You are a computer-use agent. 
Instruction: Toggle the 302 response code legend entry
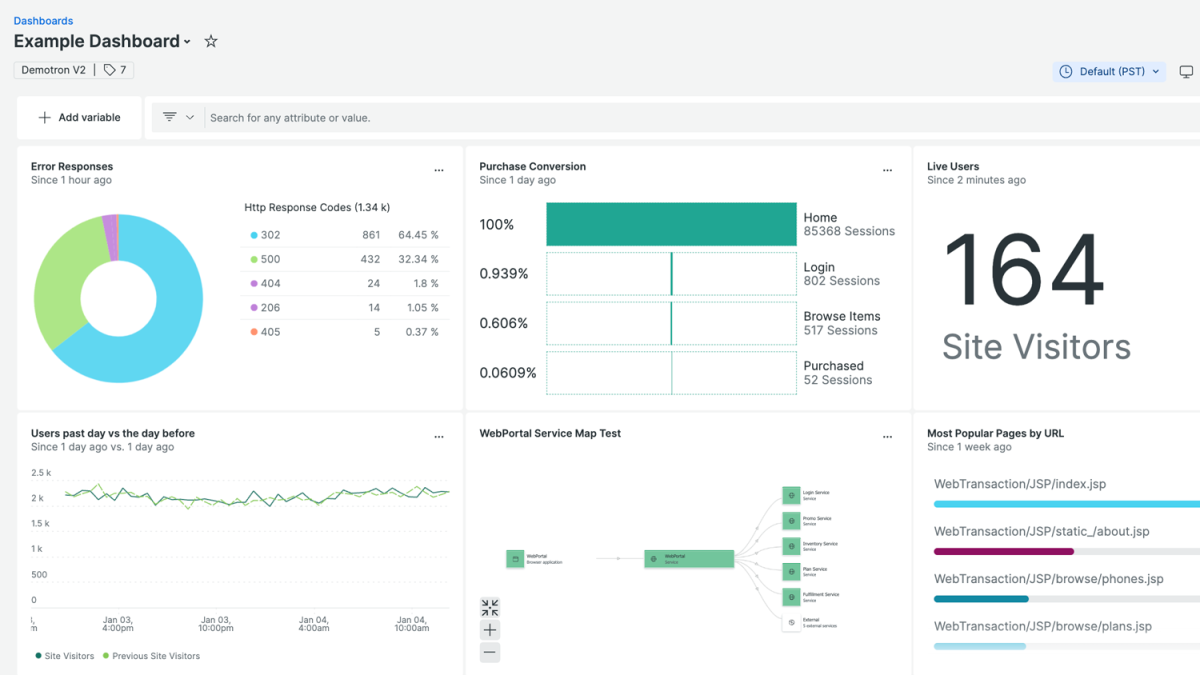pos(270,235)
